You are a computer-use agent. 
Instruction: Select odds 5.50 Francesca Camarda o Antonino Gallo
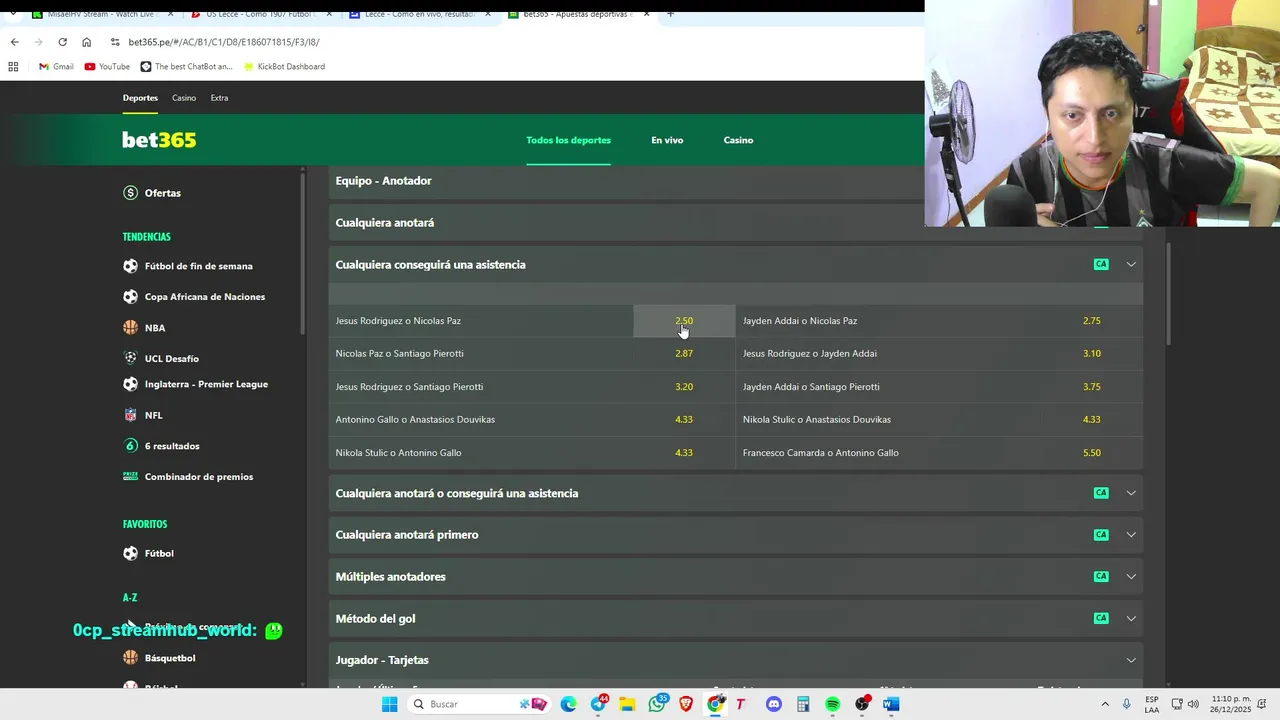1091,453
